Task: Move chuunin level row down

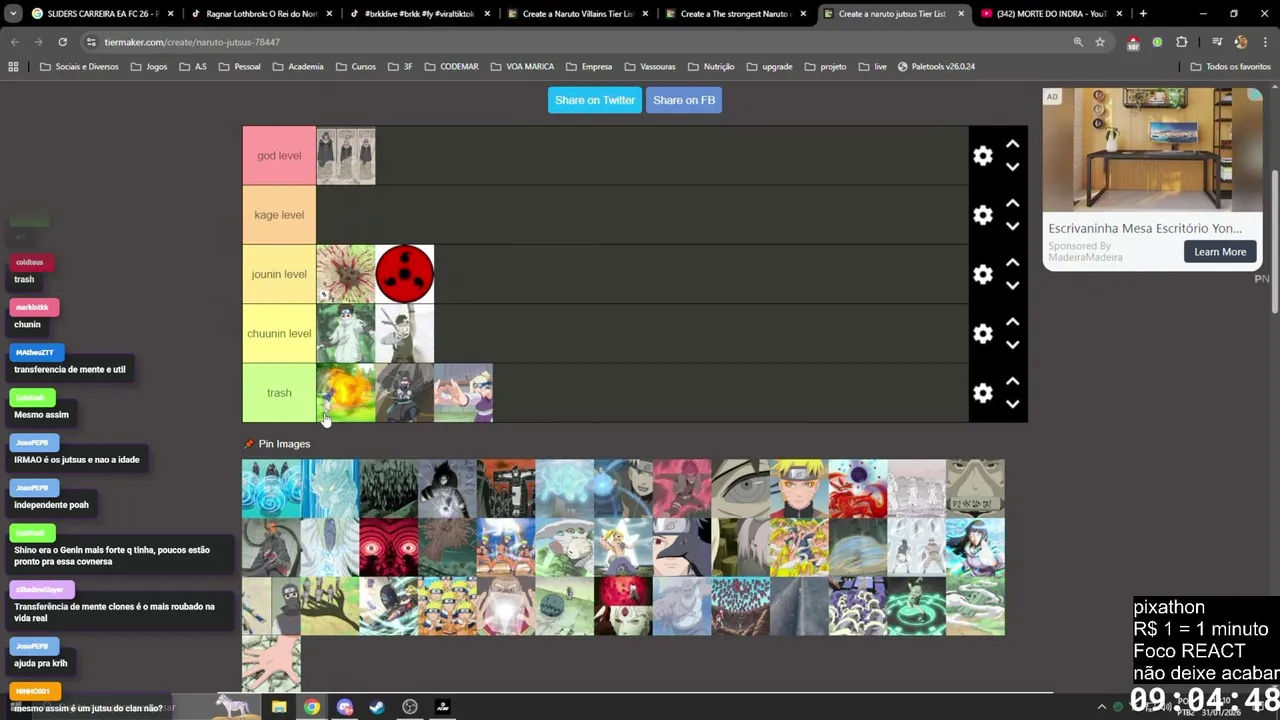Action: [x=1012, y=344]
